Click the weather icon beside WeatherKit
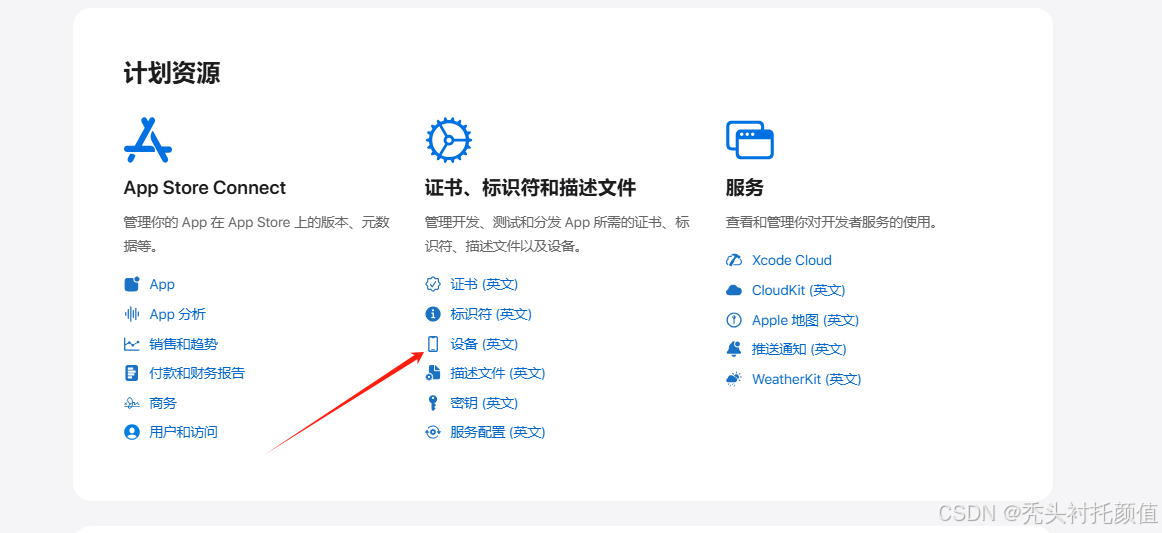The image size is (1162, 533). coord(734,379)
